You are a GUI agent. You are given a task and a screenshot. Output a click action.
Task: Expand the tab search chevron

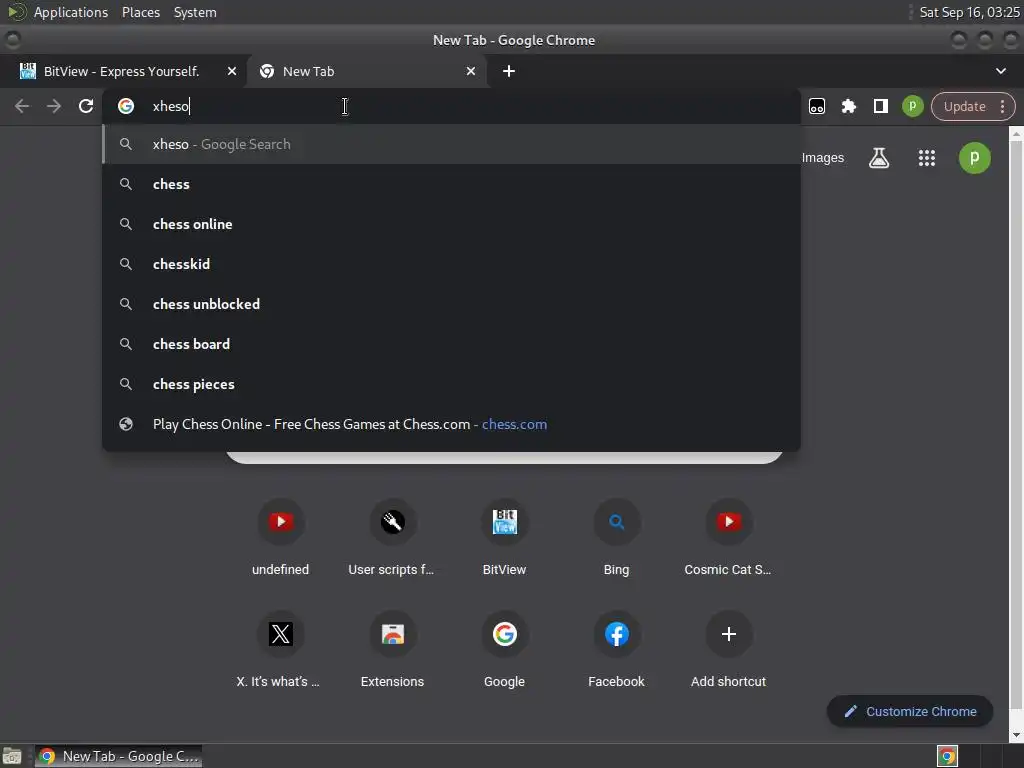pyautogui.click(x=1000, y=71)
